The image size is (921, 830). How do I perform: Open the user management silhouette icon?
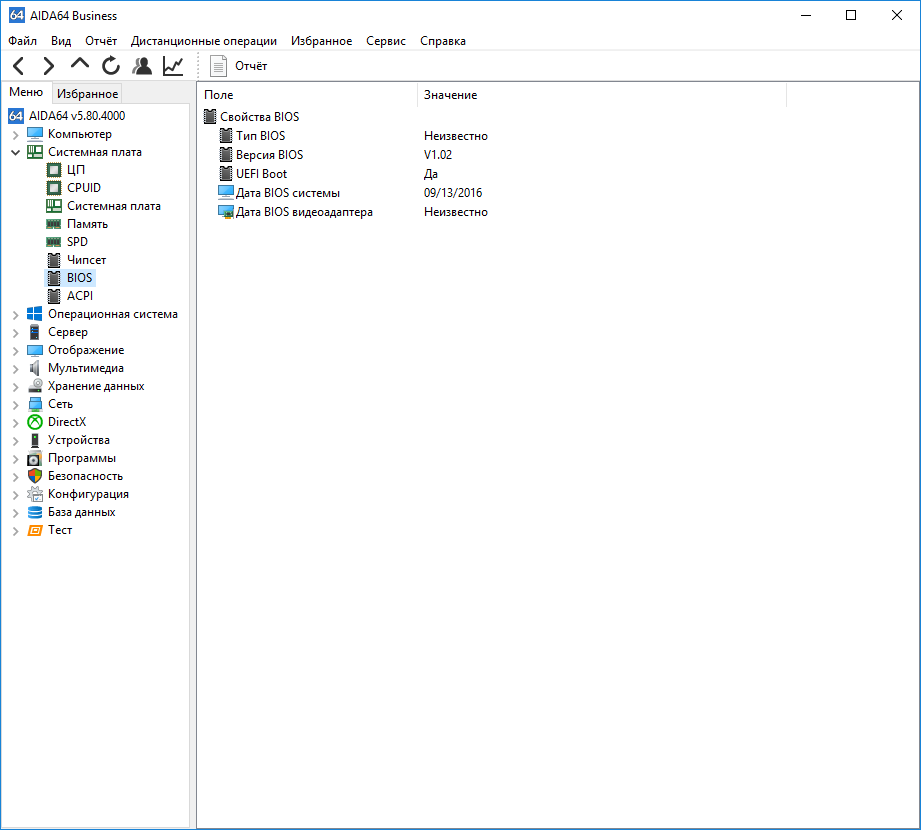pyautogui.click(x=142, y=66)
